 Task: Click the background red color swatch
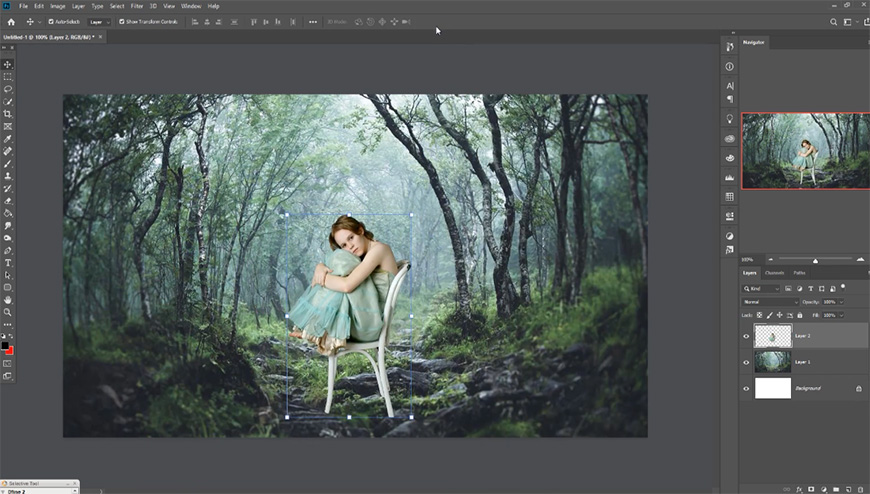point(11,351)
